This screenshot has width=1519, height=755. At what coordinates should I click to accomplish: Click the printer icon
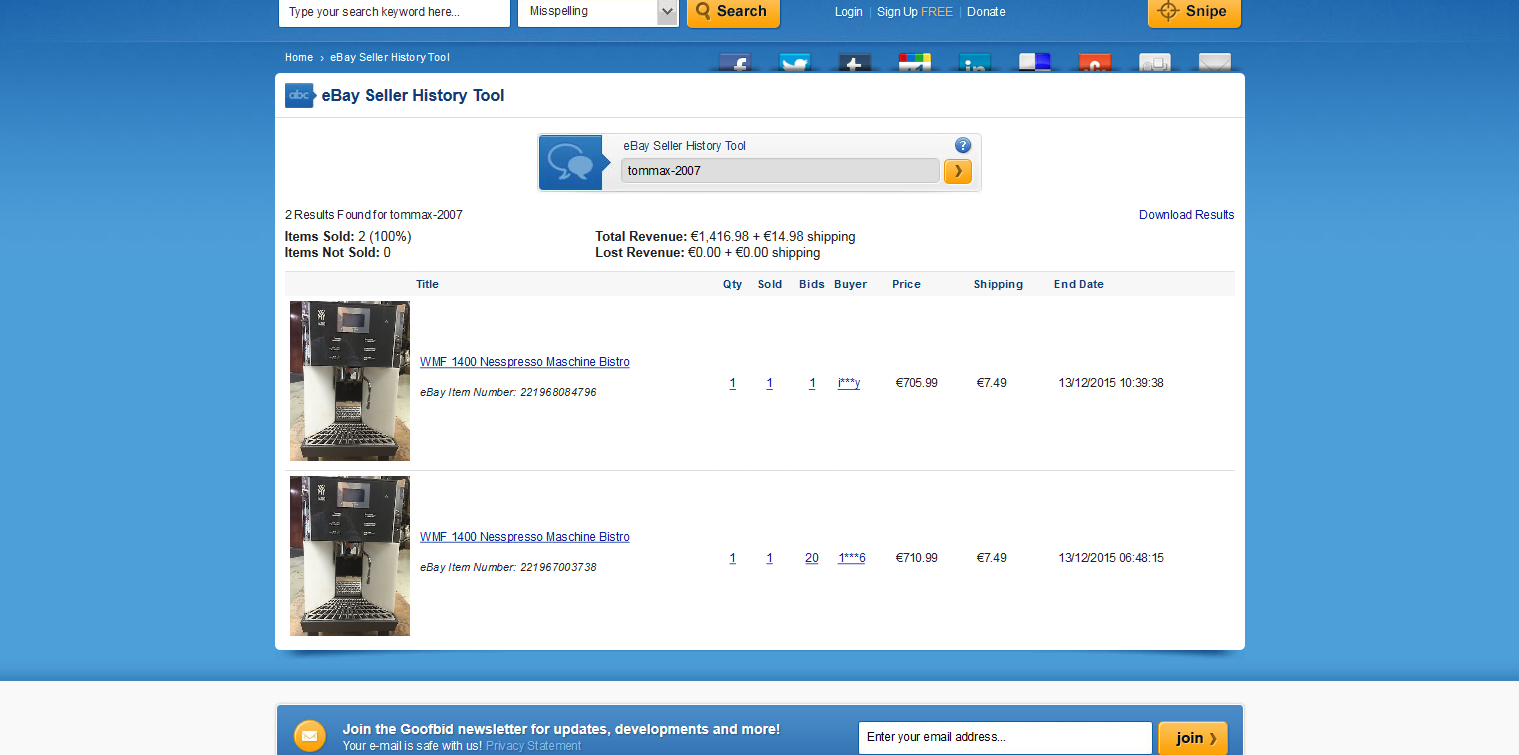tap(1155, 63)
